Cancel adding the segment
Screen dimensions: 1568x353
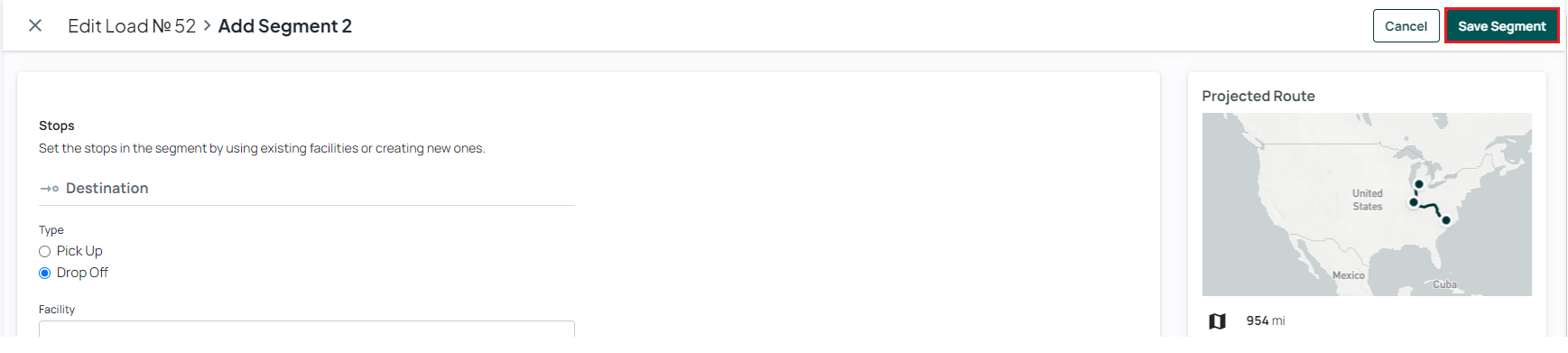1406,26
